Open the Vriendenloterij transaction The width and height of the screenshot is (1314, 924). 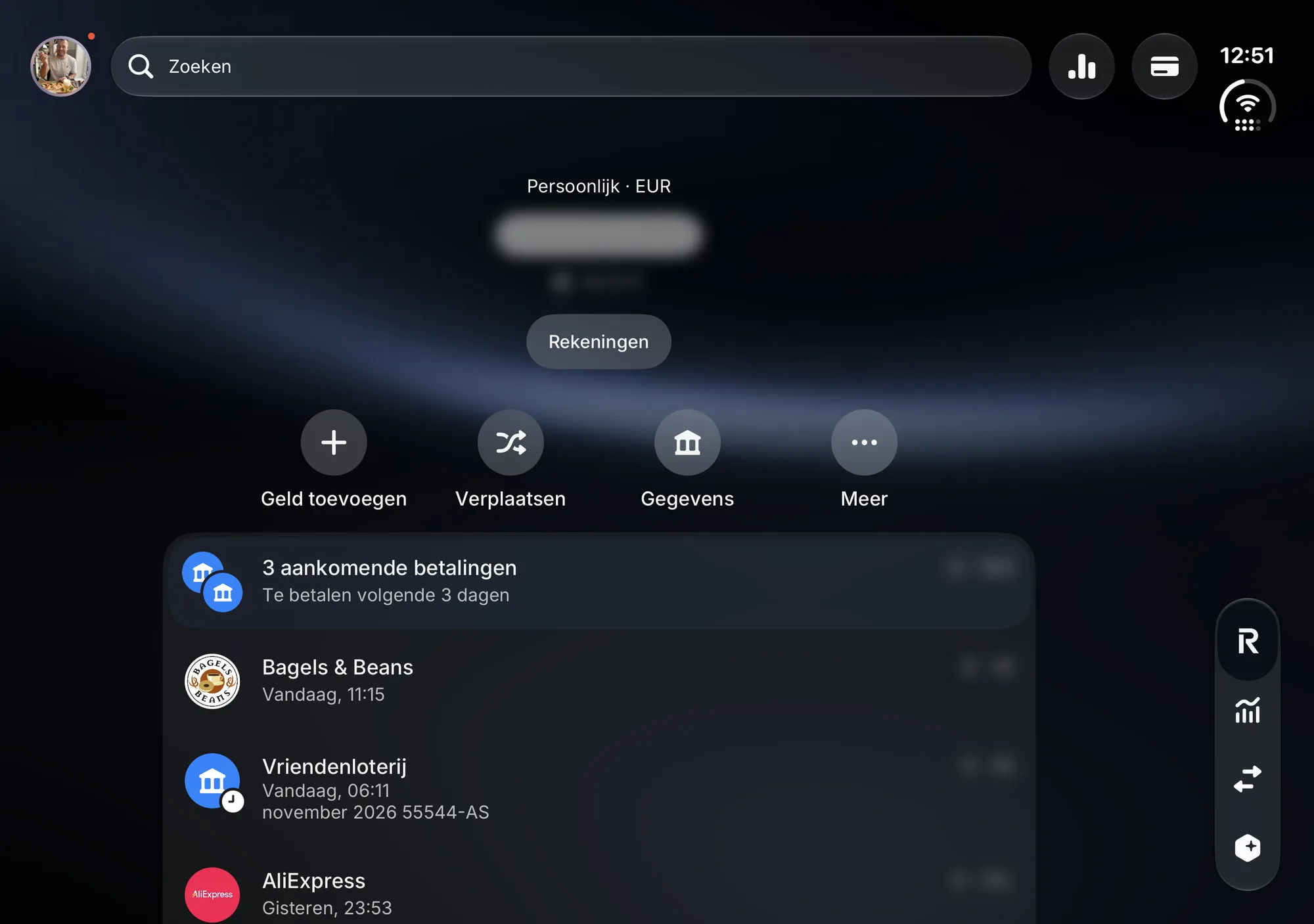tap(599, 788)
